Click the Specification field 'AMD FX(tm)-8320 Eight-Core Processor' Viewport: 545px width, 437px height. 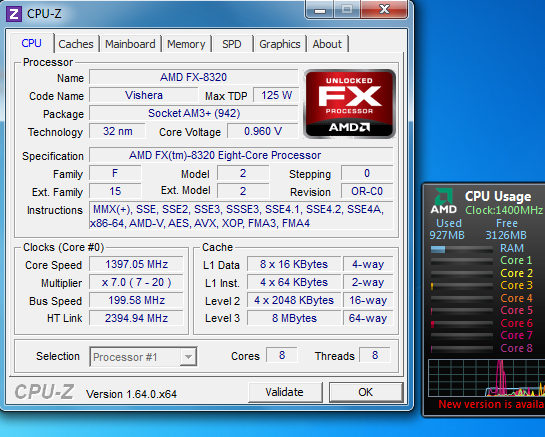click(x=241, y=155)
